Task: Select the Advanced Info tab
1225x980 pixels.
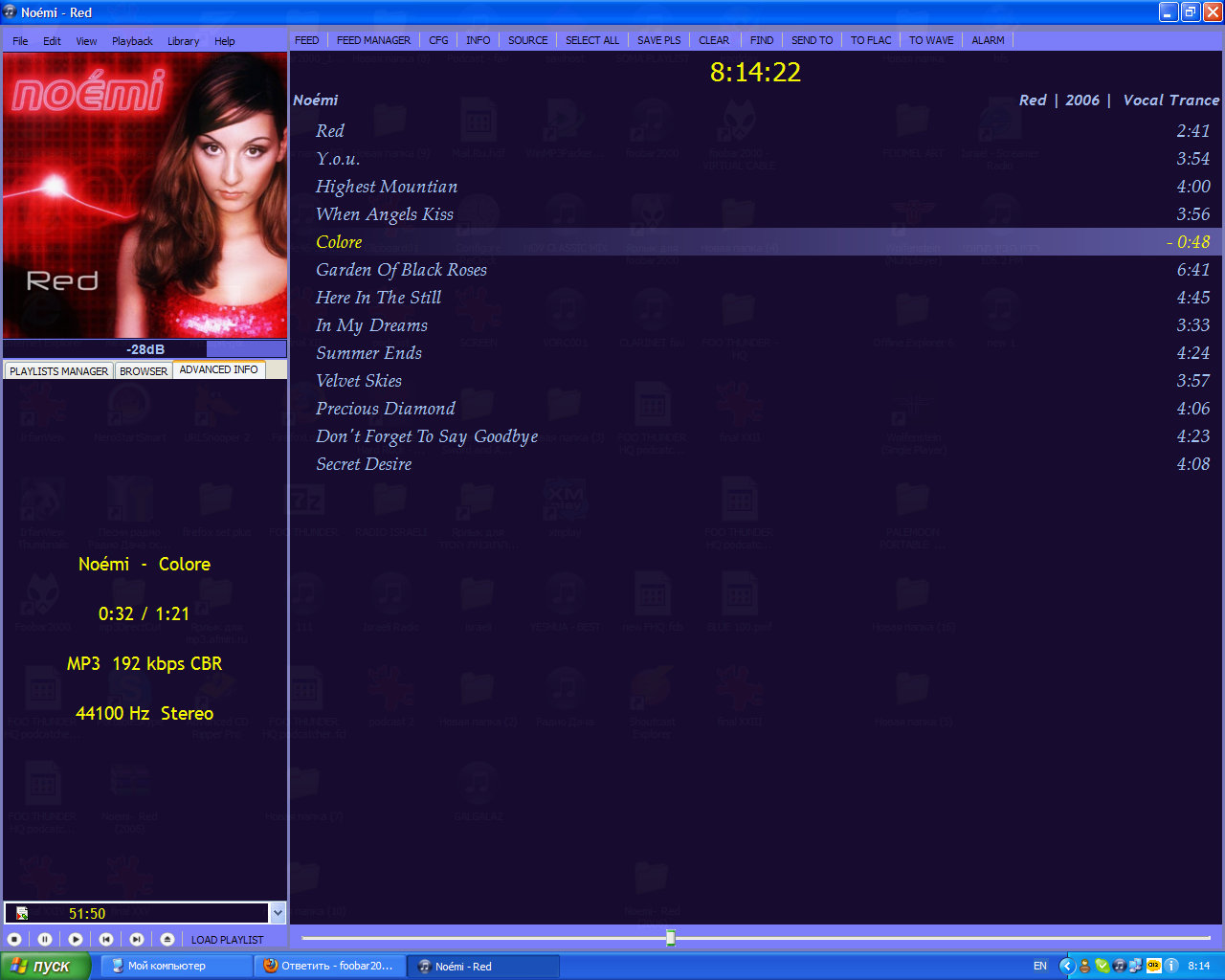Action: pos(219,369)
